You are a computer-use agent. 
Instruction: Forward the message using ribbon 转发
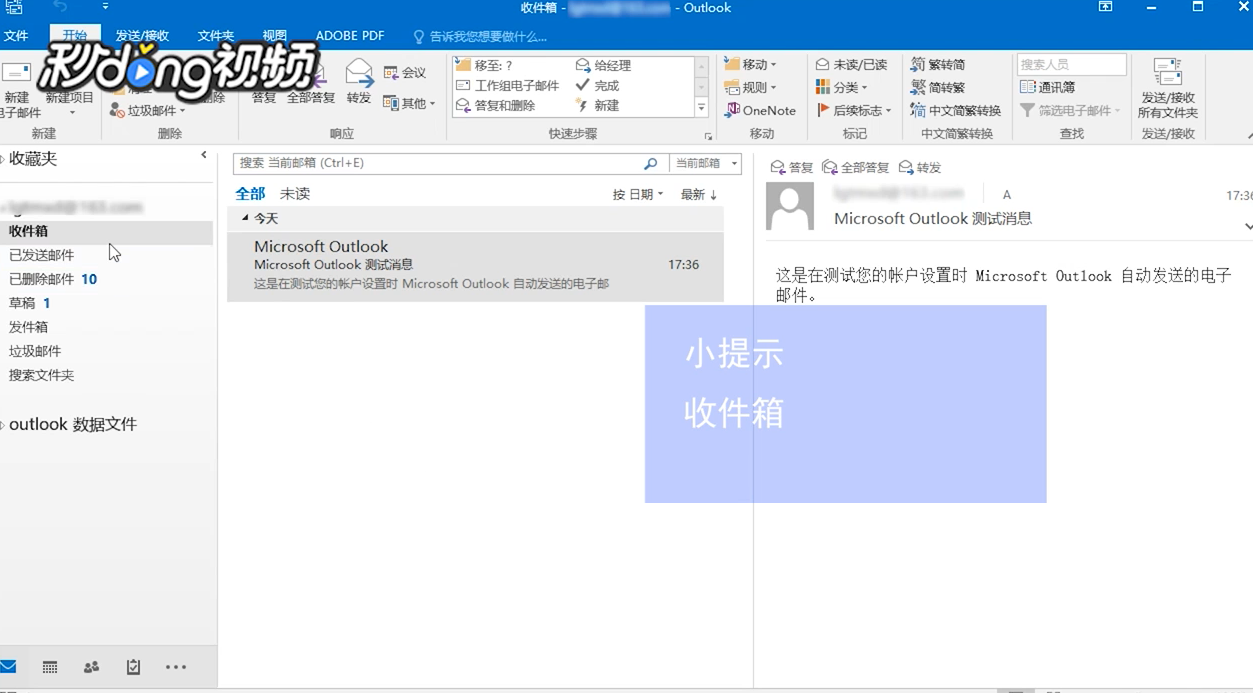(x=359, y=82)
